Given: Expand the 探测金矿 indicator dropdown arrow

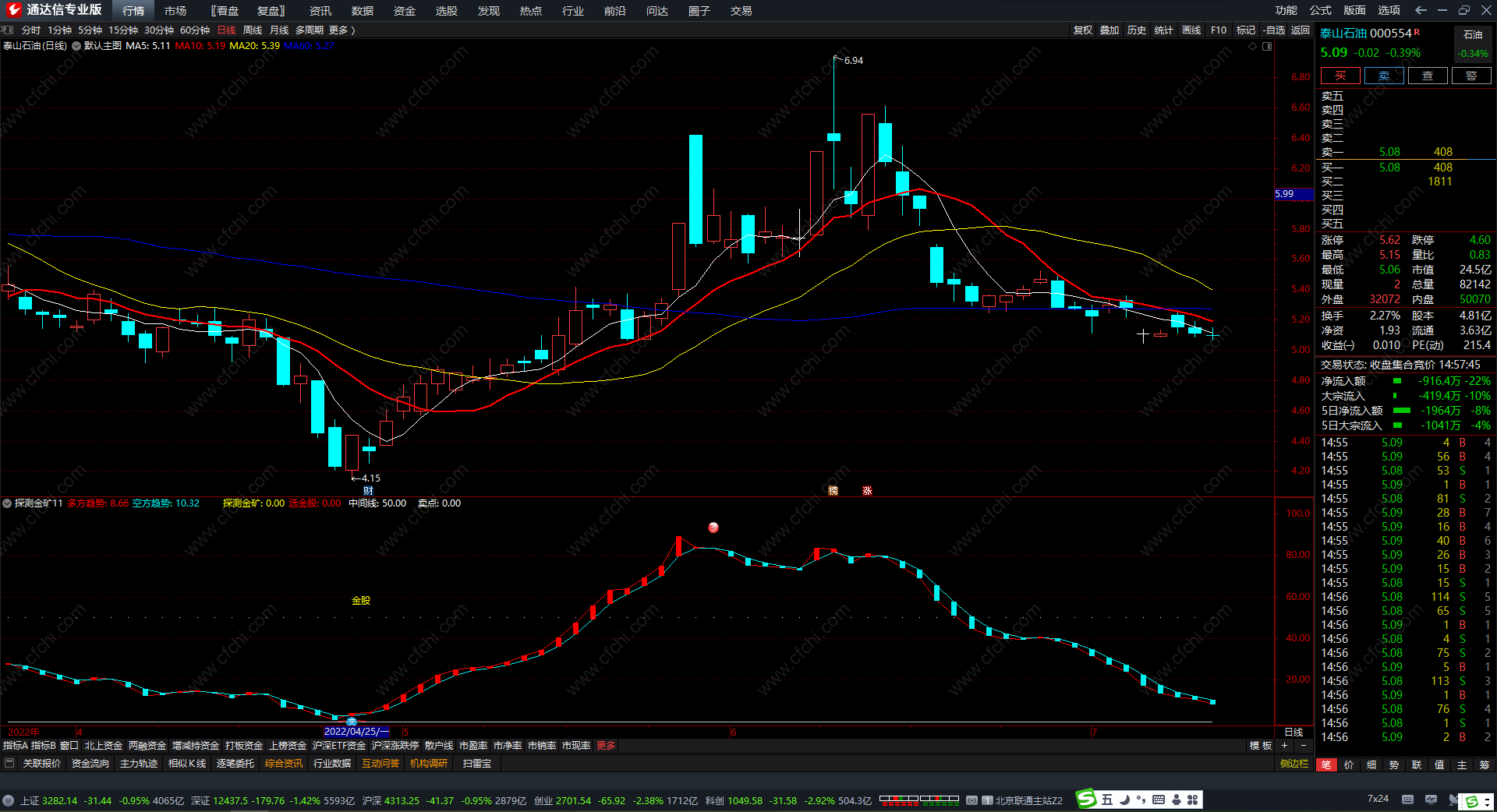Looking at the screenshot, I should (x=7, y=503).
